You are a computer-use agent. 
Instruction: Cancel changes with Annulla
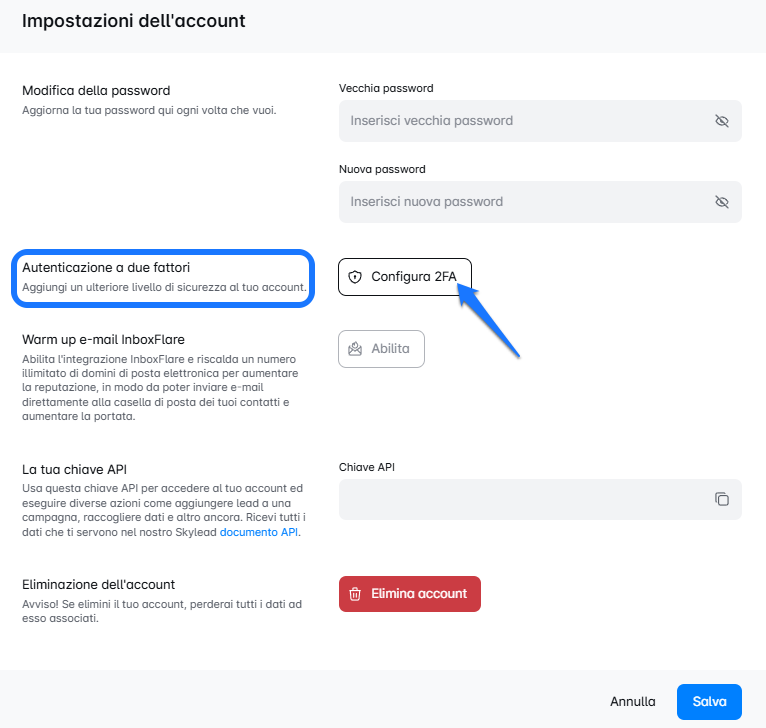pos(633,702)
